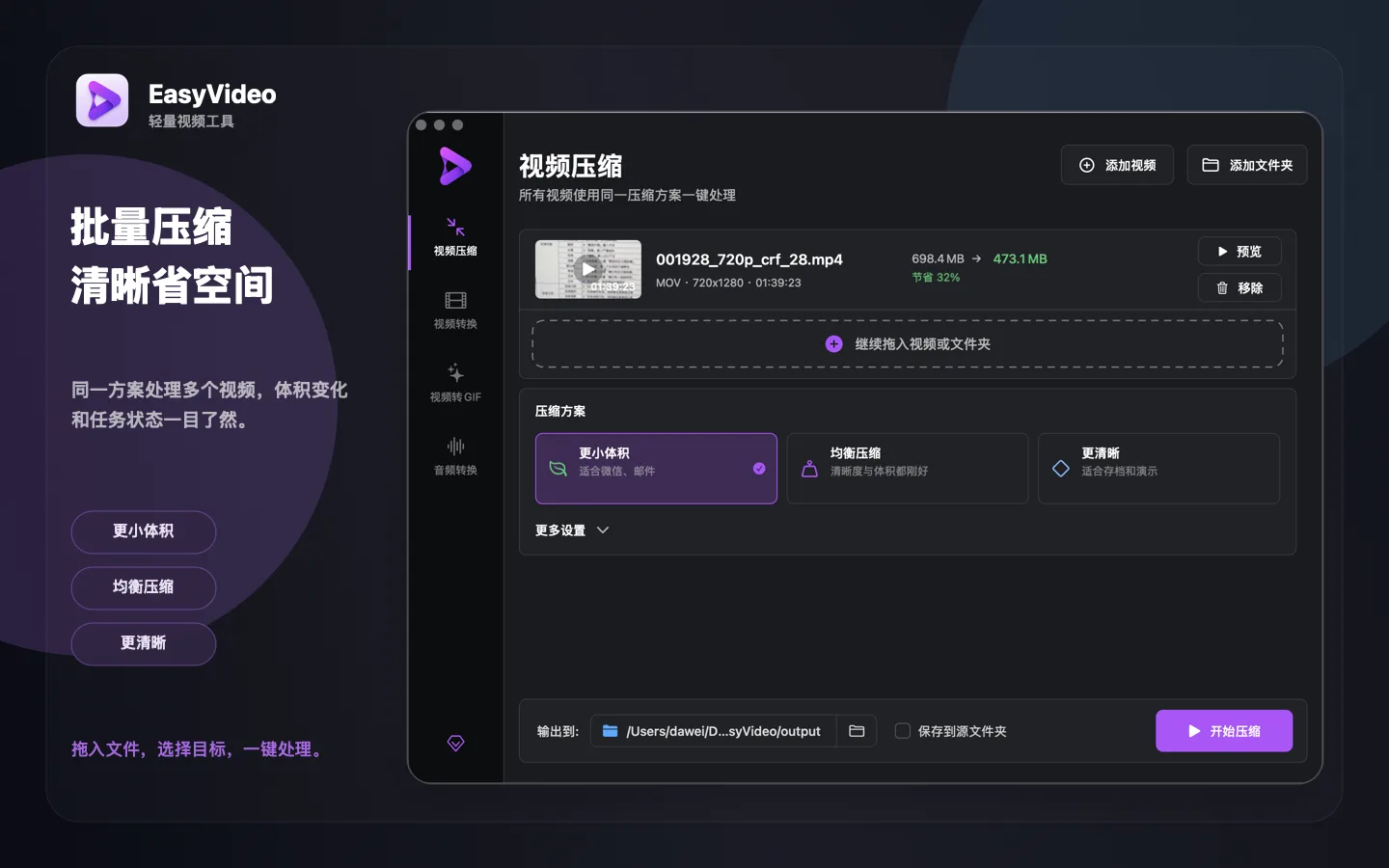Click the original size 698.4 MB text
This screenshot has width=1389, height=868.
(938, 258)
